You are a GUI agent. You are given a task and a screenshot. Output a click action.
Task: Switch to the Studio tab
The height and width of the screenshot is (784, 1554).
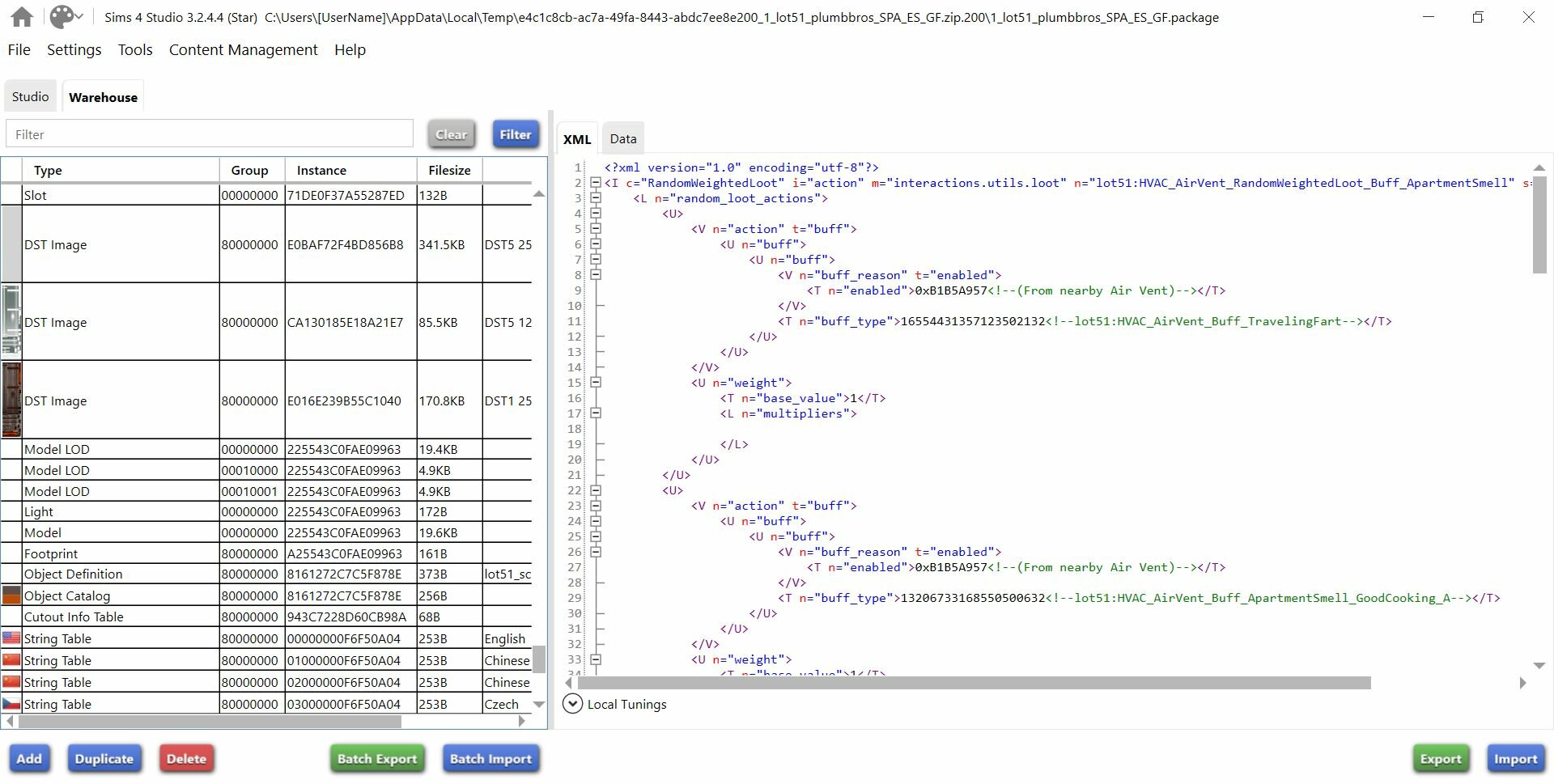[31, 97]
